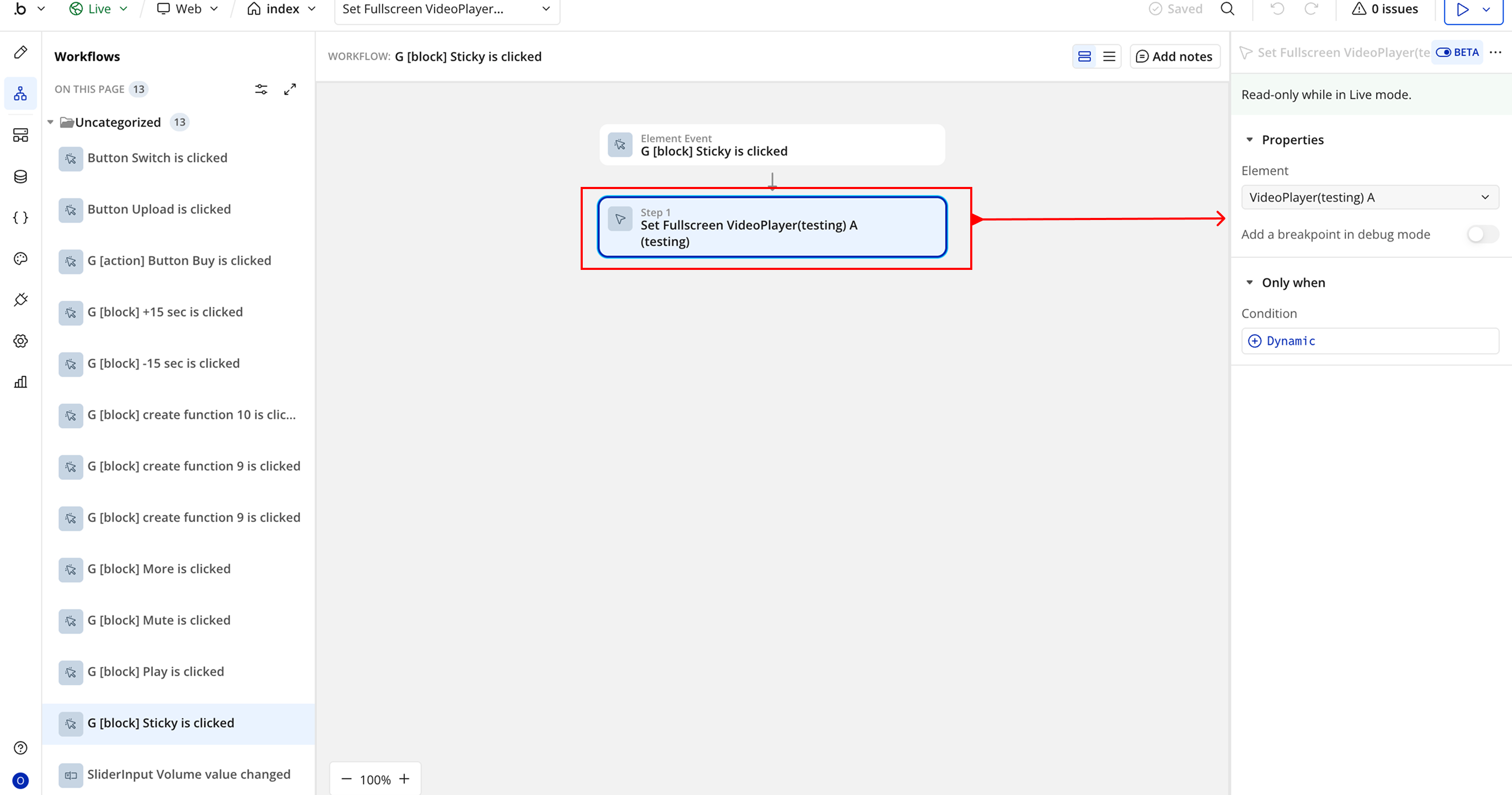1512x795 pixels.
Task: Open the Plugins plug icon
Action: click(20, 299)
